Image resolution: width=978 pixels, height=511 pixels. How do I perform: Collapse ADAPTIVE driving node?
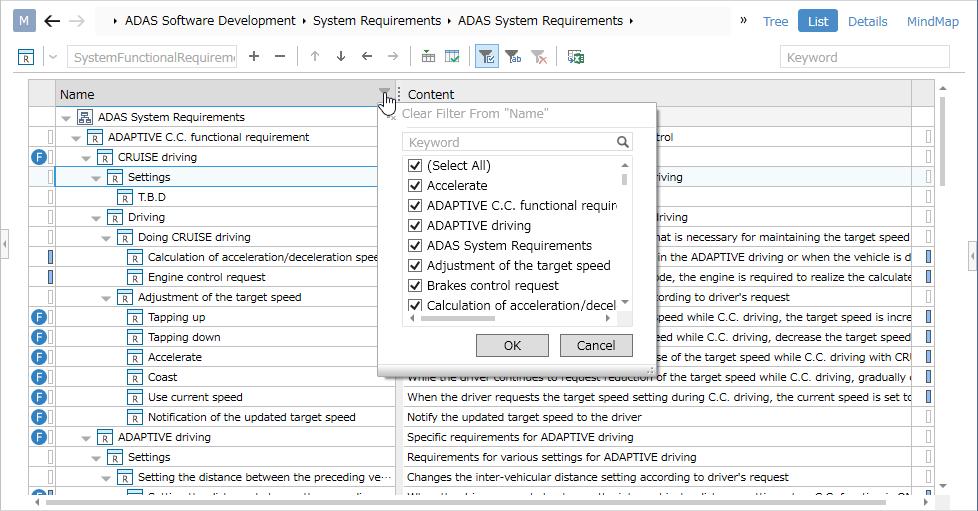click(x=86, y=438)
